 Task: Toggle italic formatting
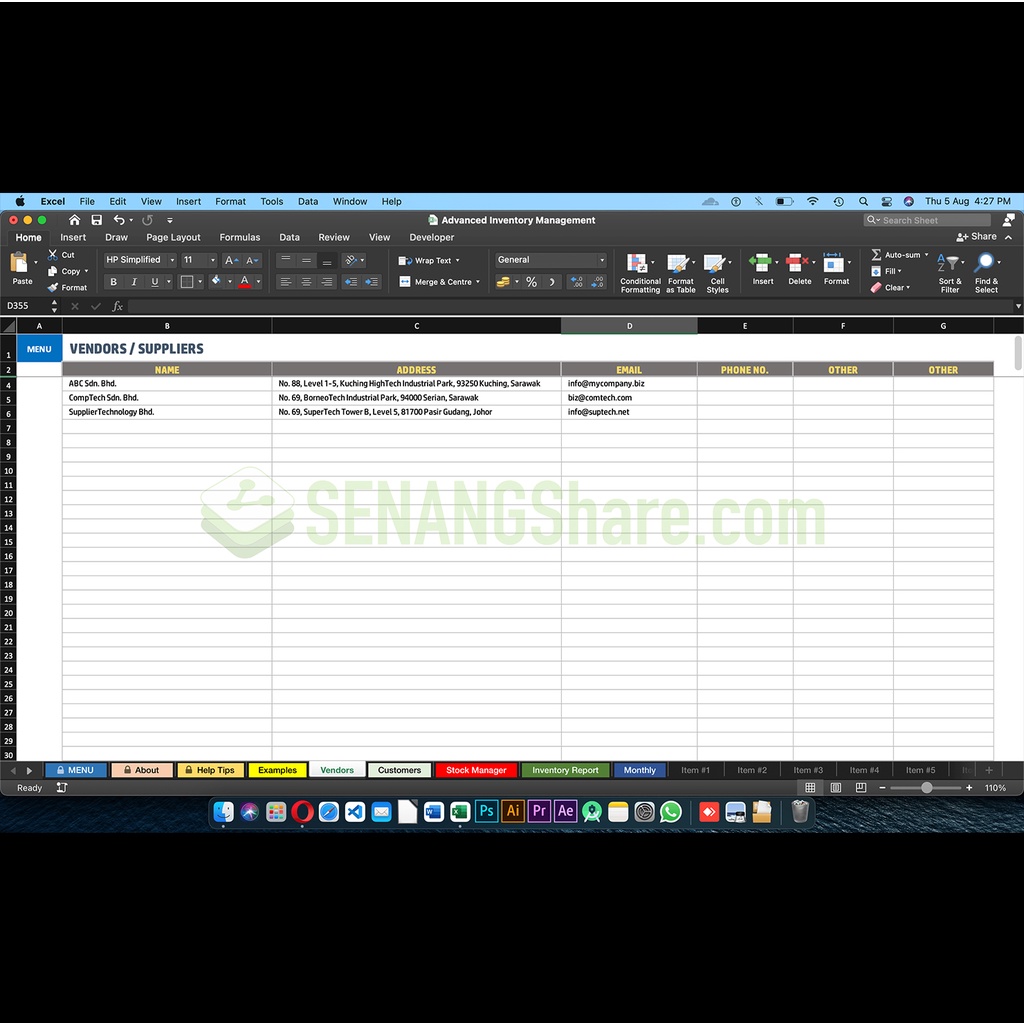(x=134, y=282)
